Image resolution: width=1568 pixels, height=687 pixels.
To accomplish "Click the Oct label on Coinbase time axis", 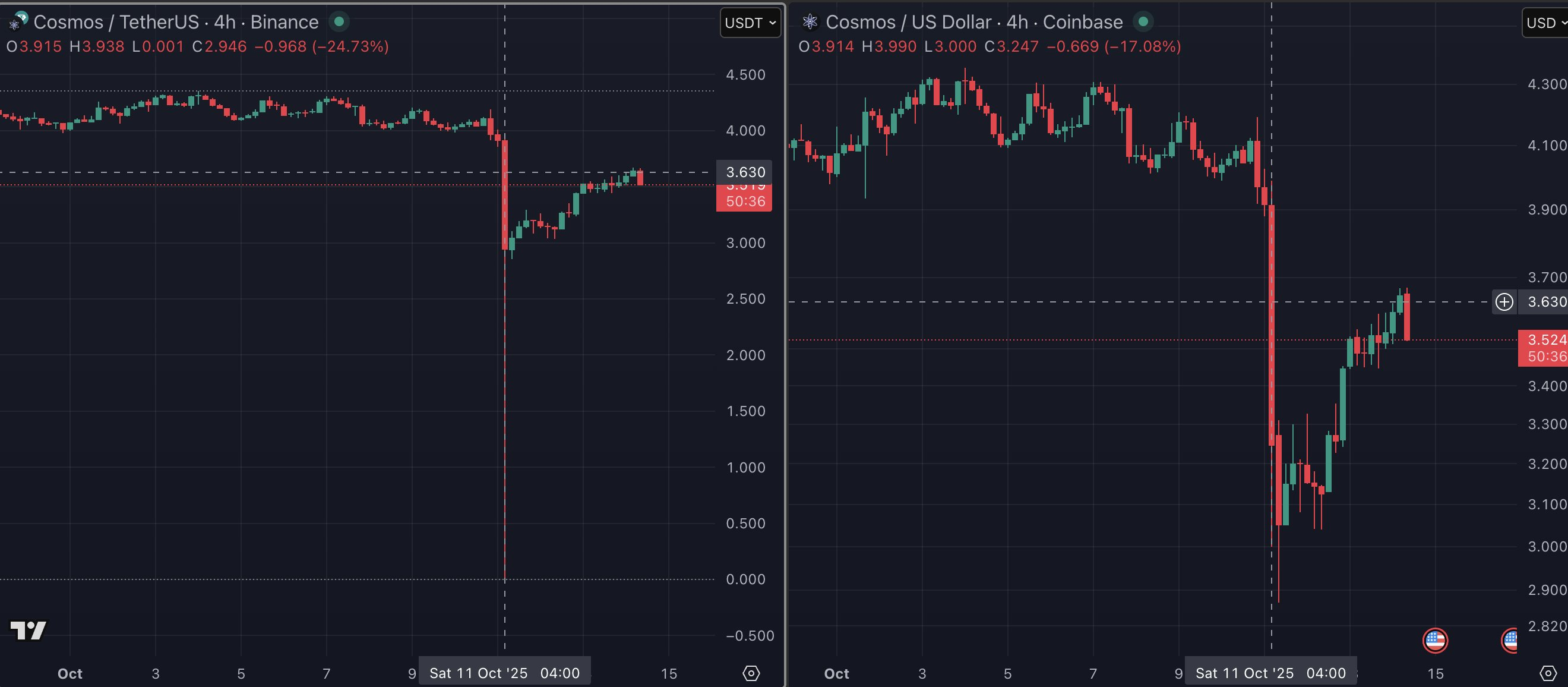I will tap(836, 673).
